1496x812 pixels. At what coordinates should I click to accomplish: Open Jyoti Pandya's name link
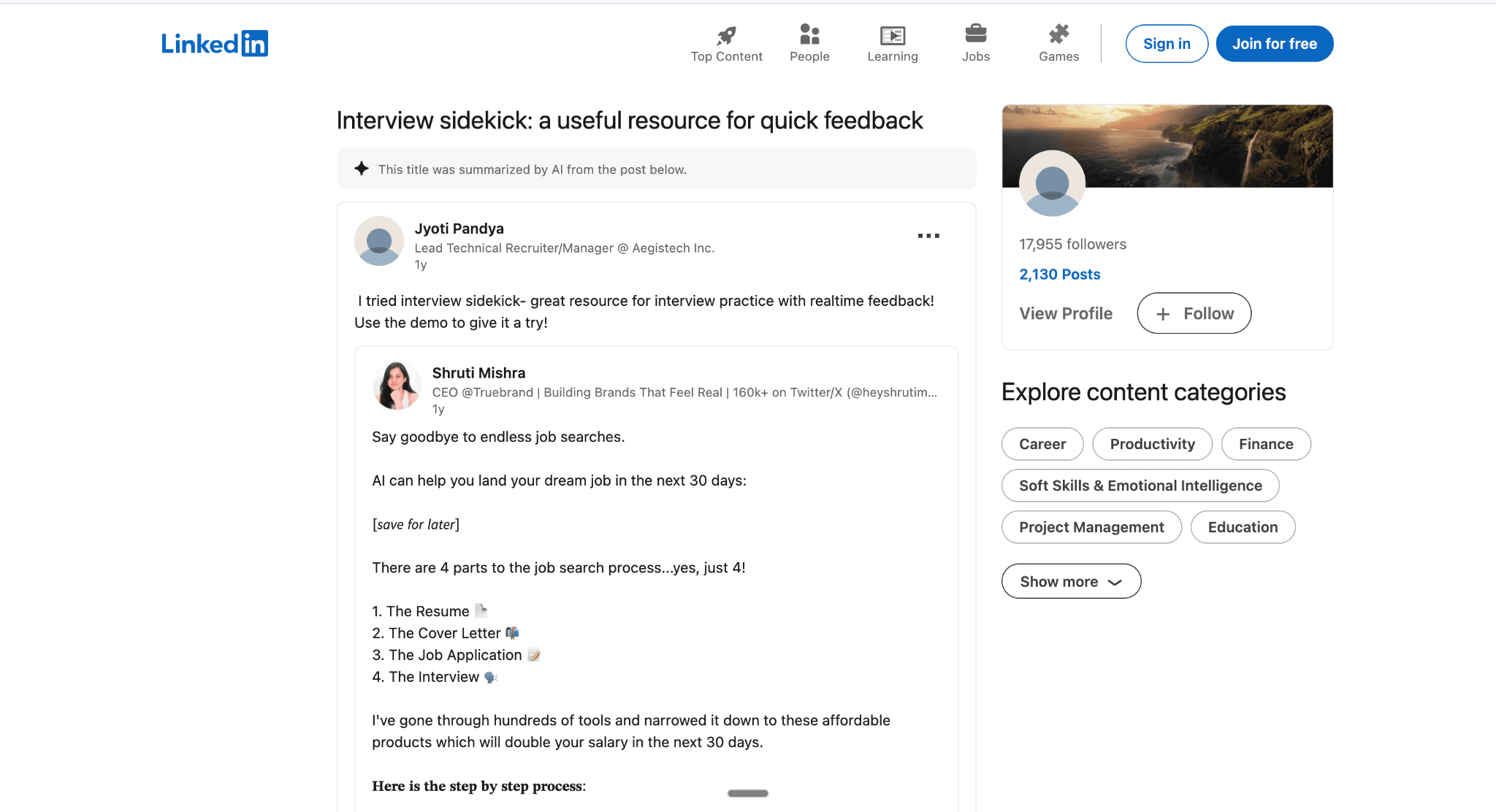point(459,229)
